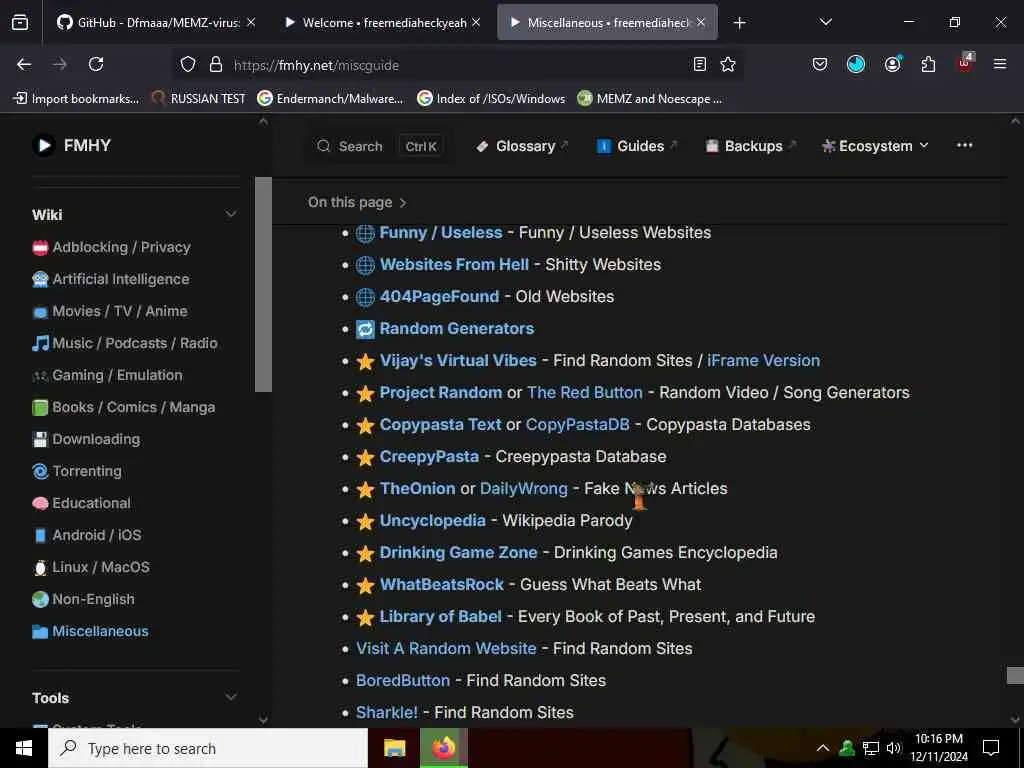Image resolution: width=1024 pixels, height=768 pixels.
Task: Open File Explorer from the taskbar
Action: click(394, 748)
